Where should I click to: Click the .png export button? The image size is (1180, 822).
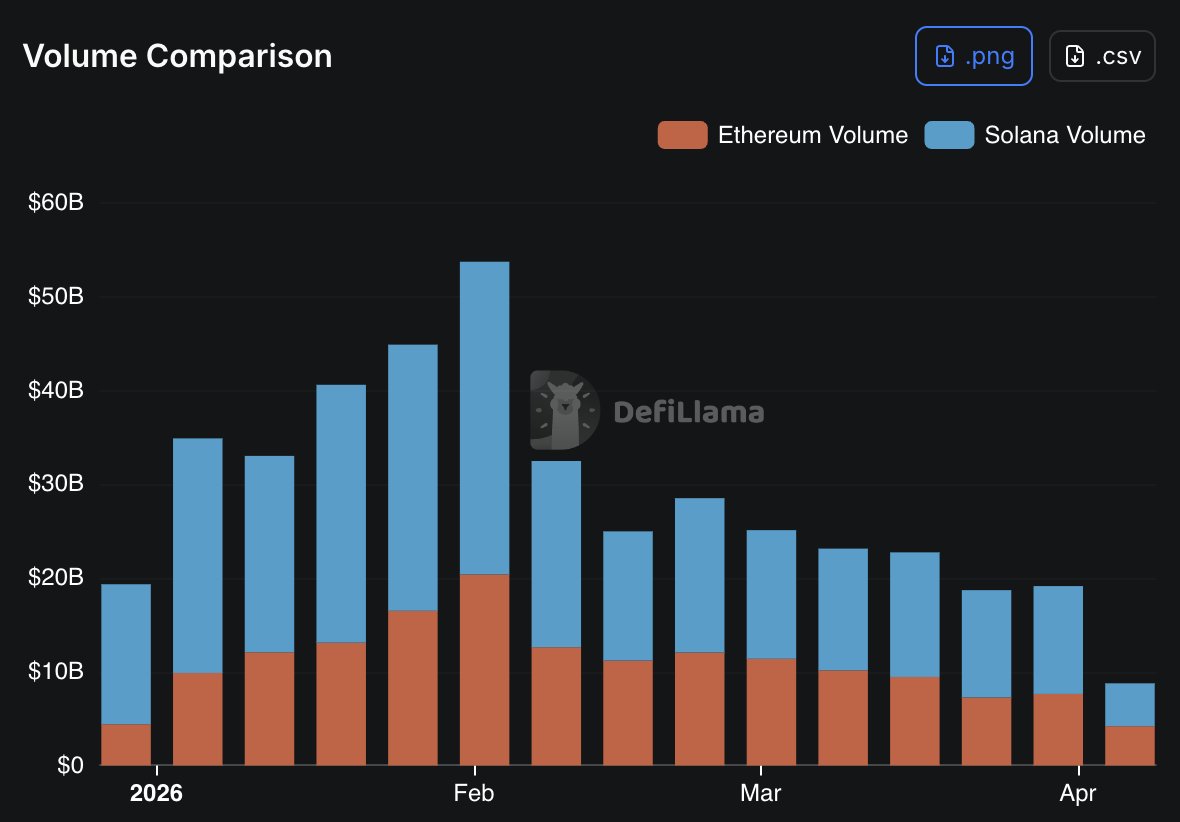coord(973,56)
